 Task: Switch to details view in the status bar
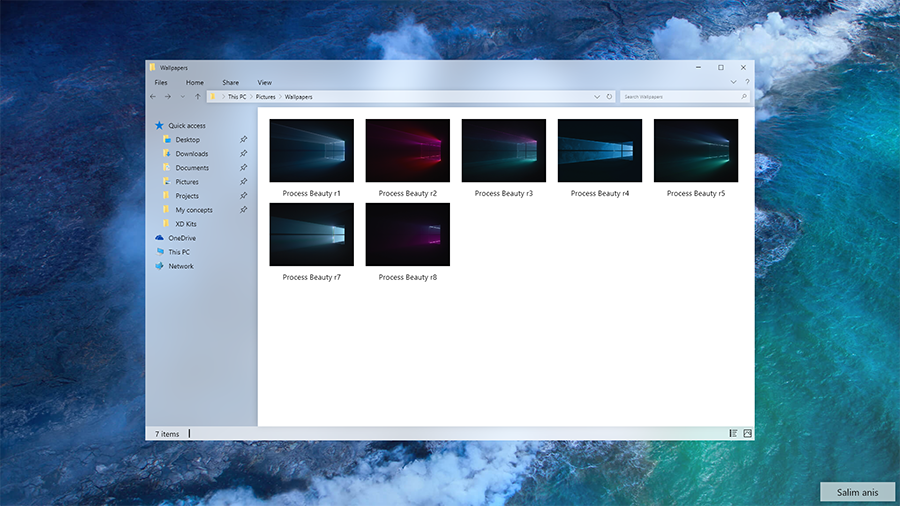coord(733,433)
